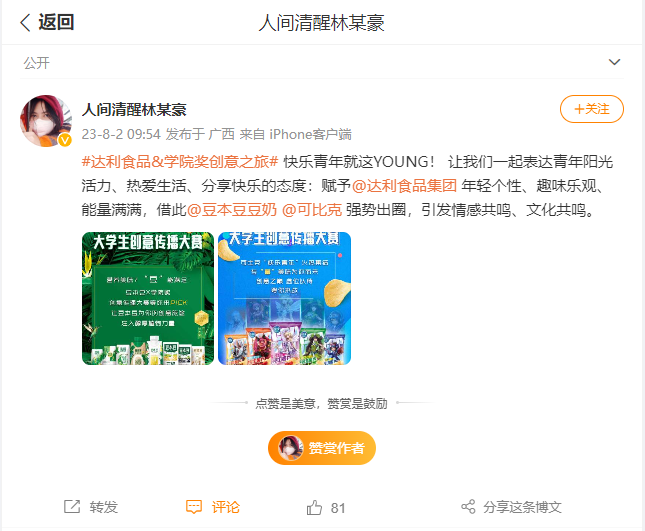Screen dimensions: 645x531
Task: Open the 公开 filter label
Action: point(37,63)
